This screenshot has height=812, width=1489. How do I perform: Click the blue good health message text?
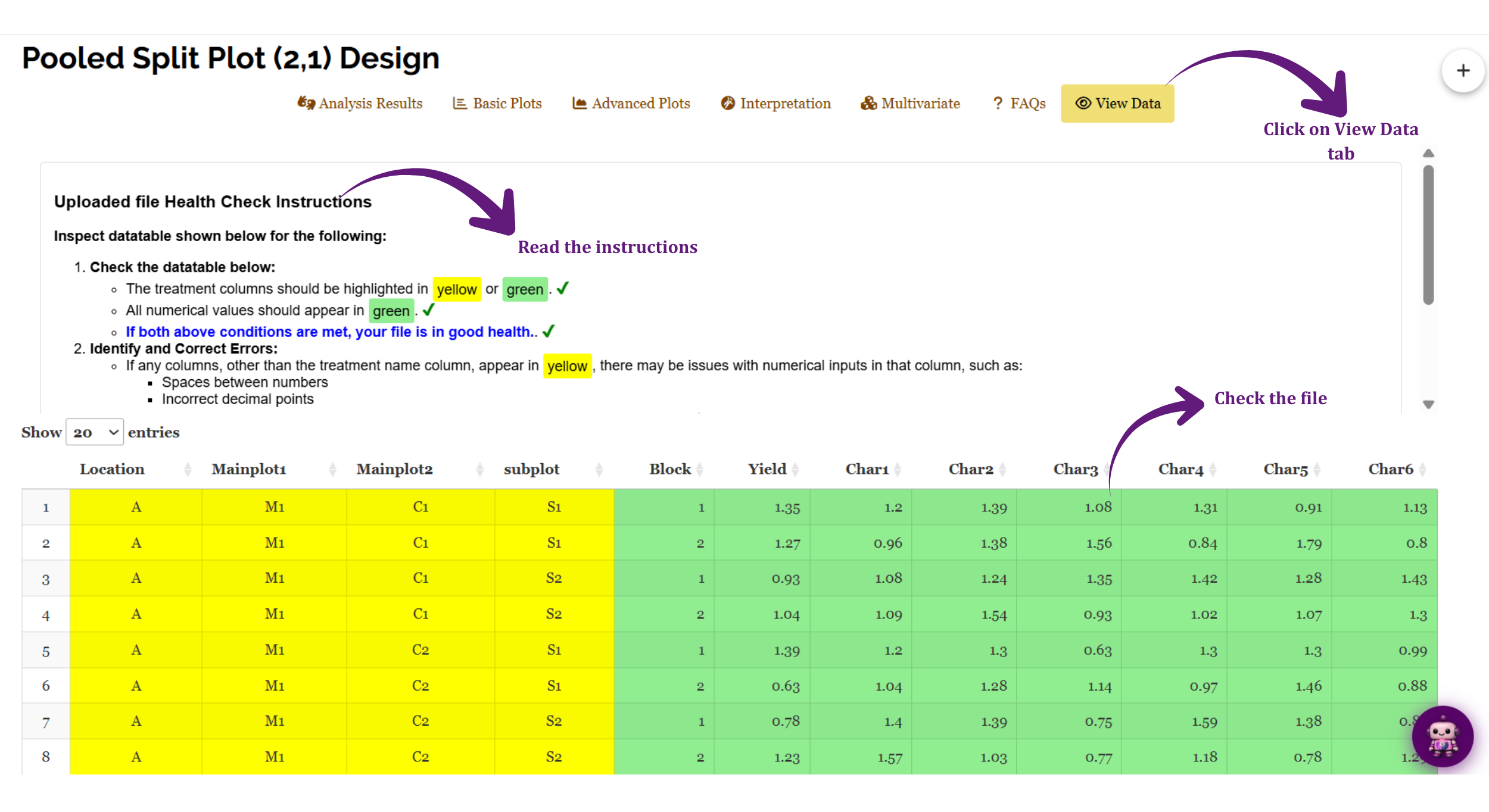coord(330,332)
